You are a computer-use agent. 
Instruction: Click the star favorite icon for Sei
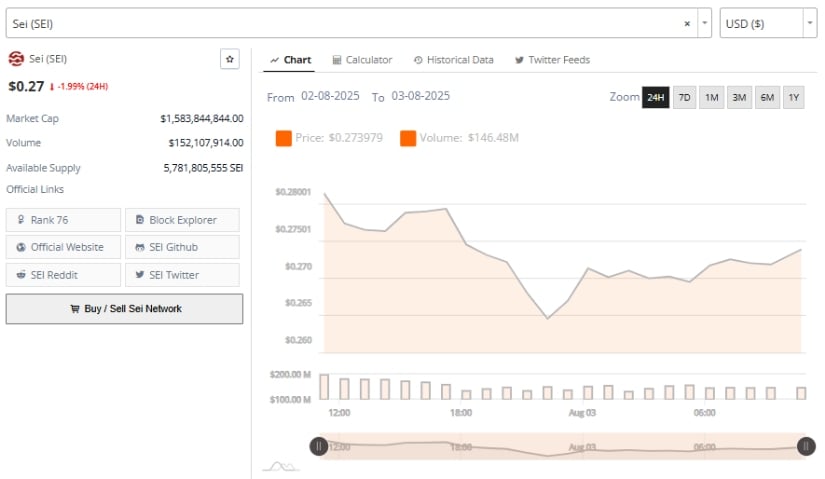tap(230, 60)
